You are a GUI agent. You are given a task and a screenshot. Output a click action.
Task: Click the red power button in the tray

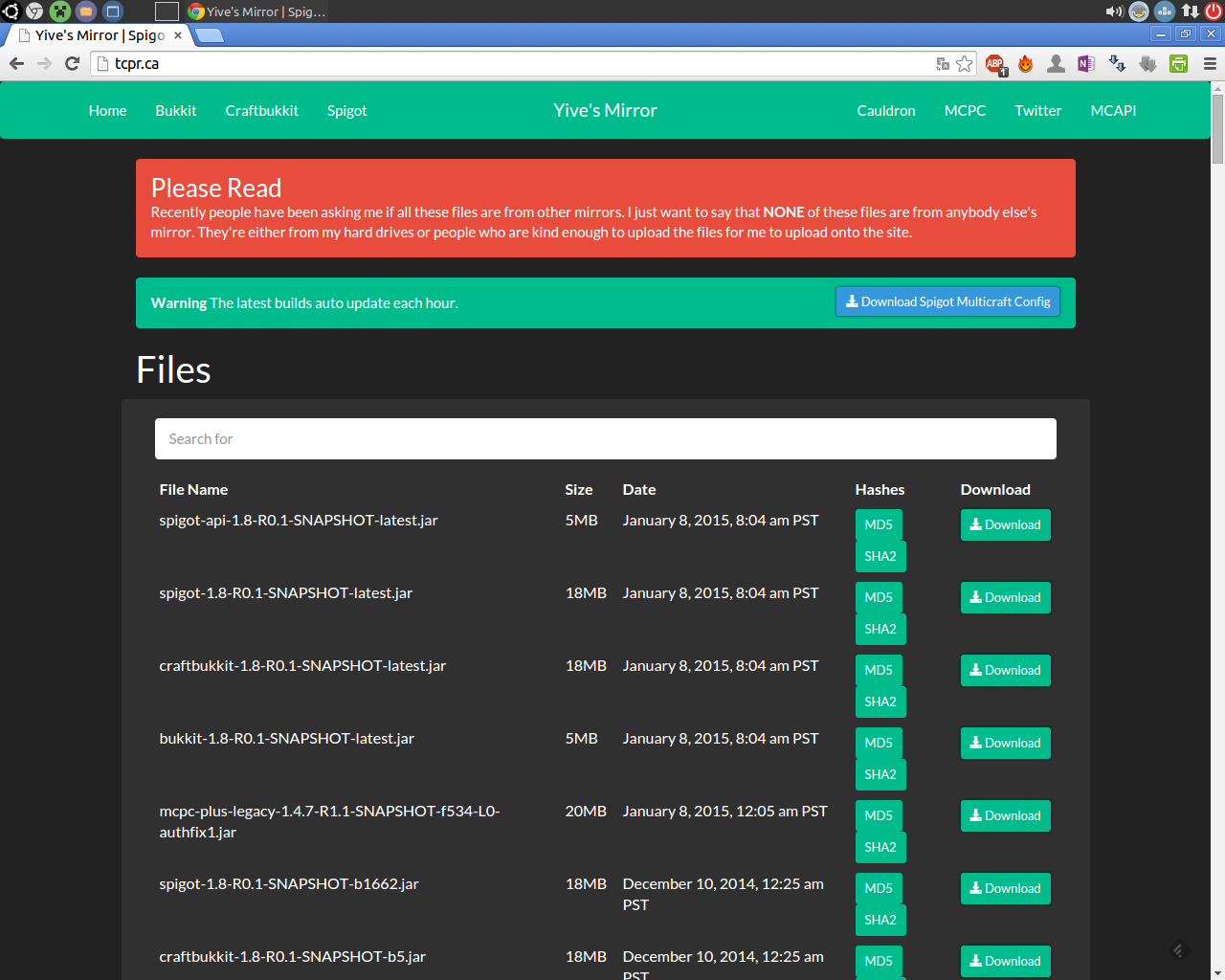1214,11
